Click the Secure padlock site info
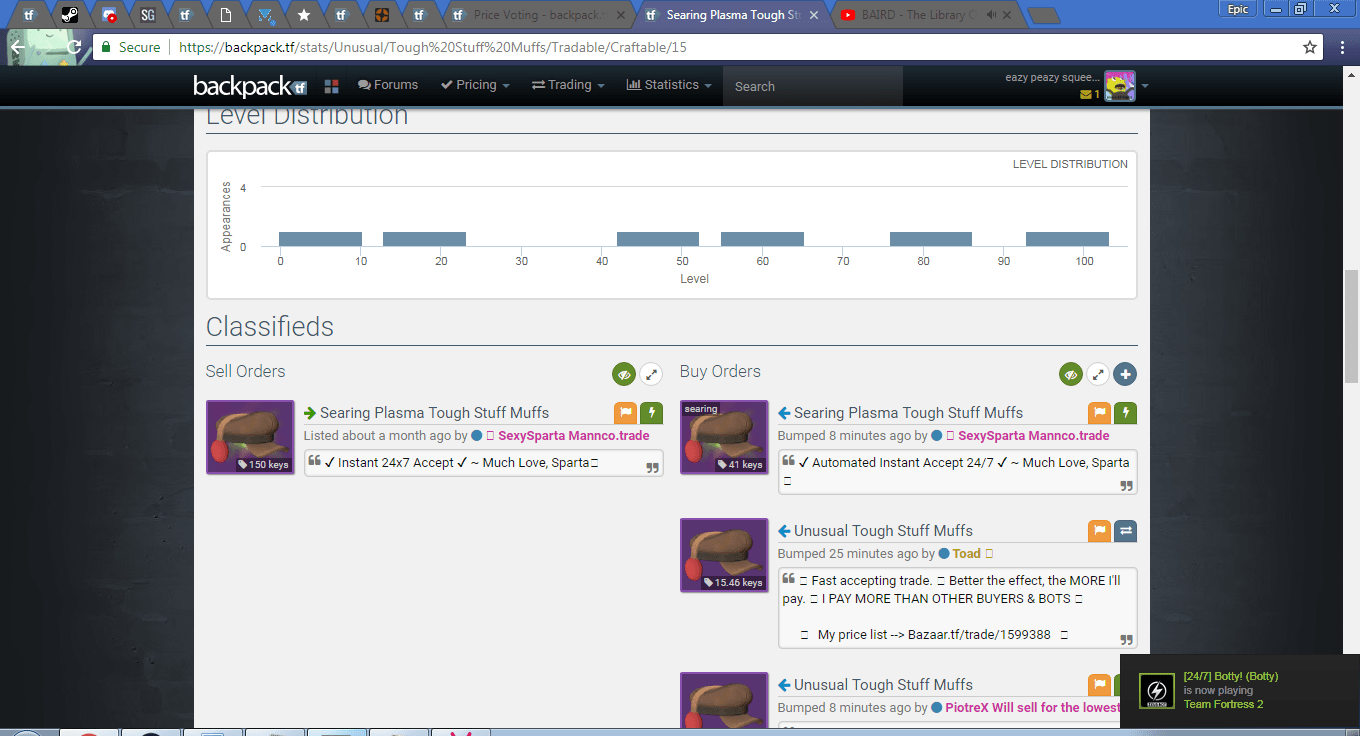 [x=131, y=47]
